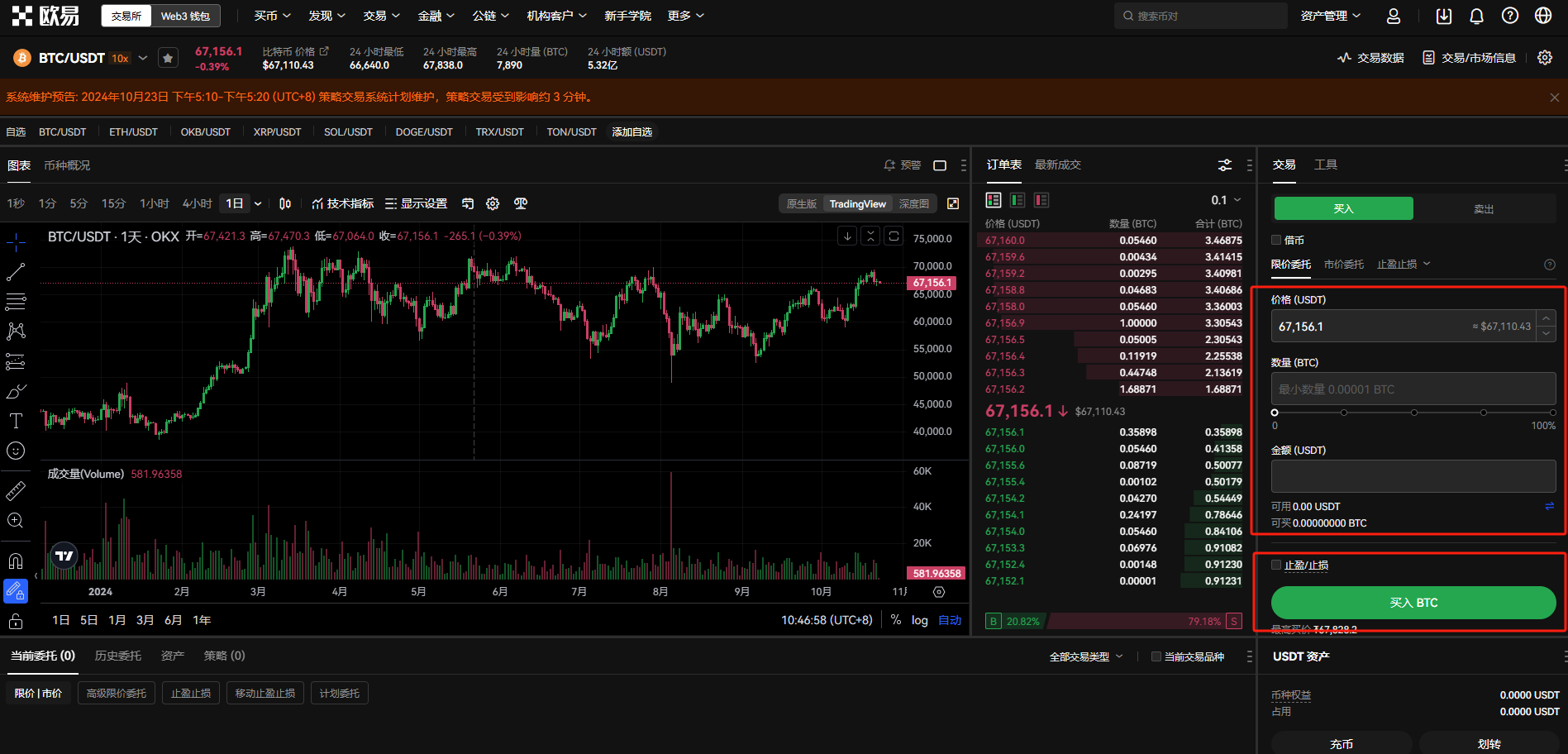Select the ruler measure tool
This screenshot has height=754, width=1568.
16,491
